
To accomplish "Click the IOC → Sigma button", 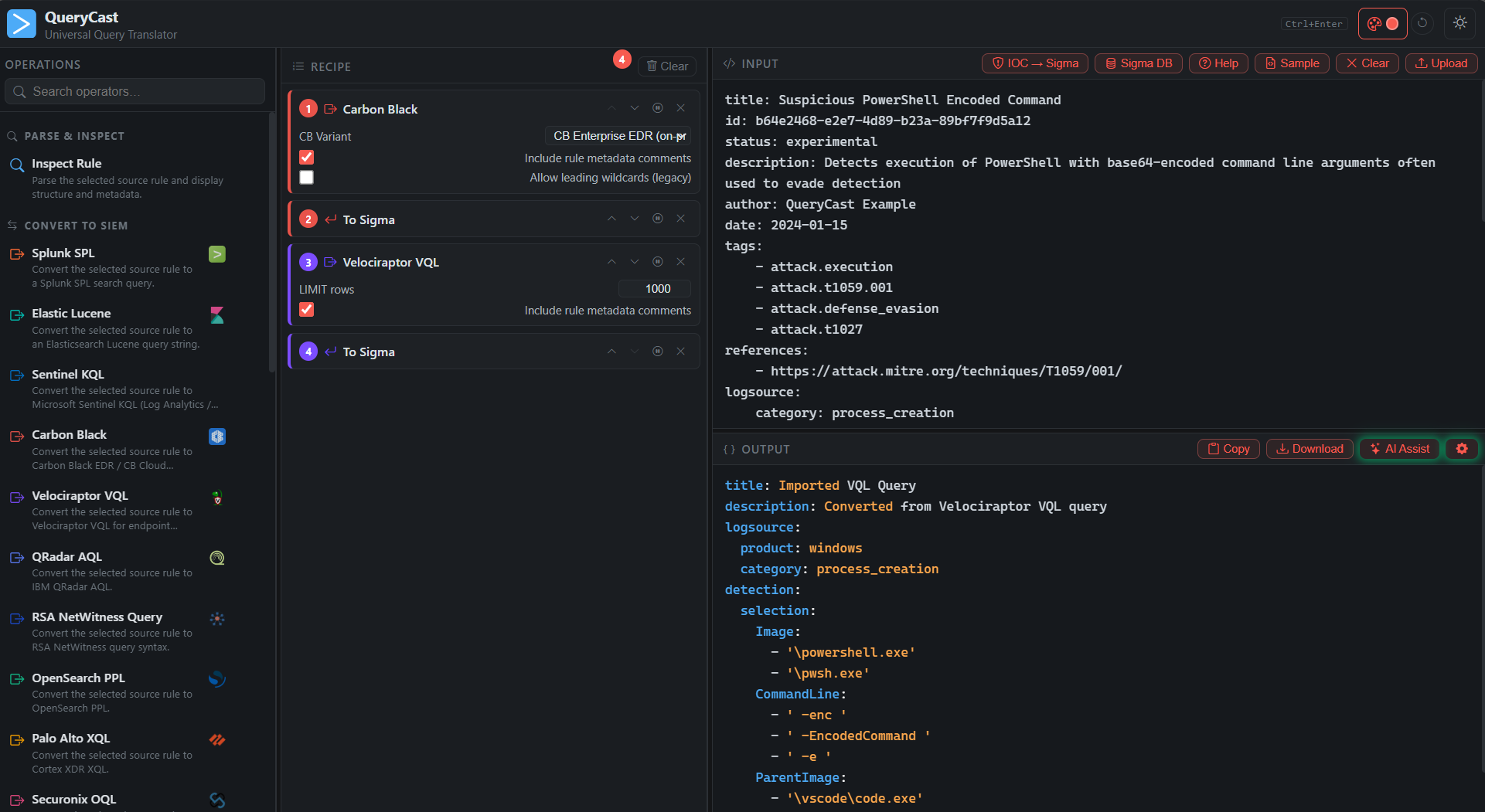I will pyautogui.click(x=1035, y=63).
